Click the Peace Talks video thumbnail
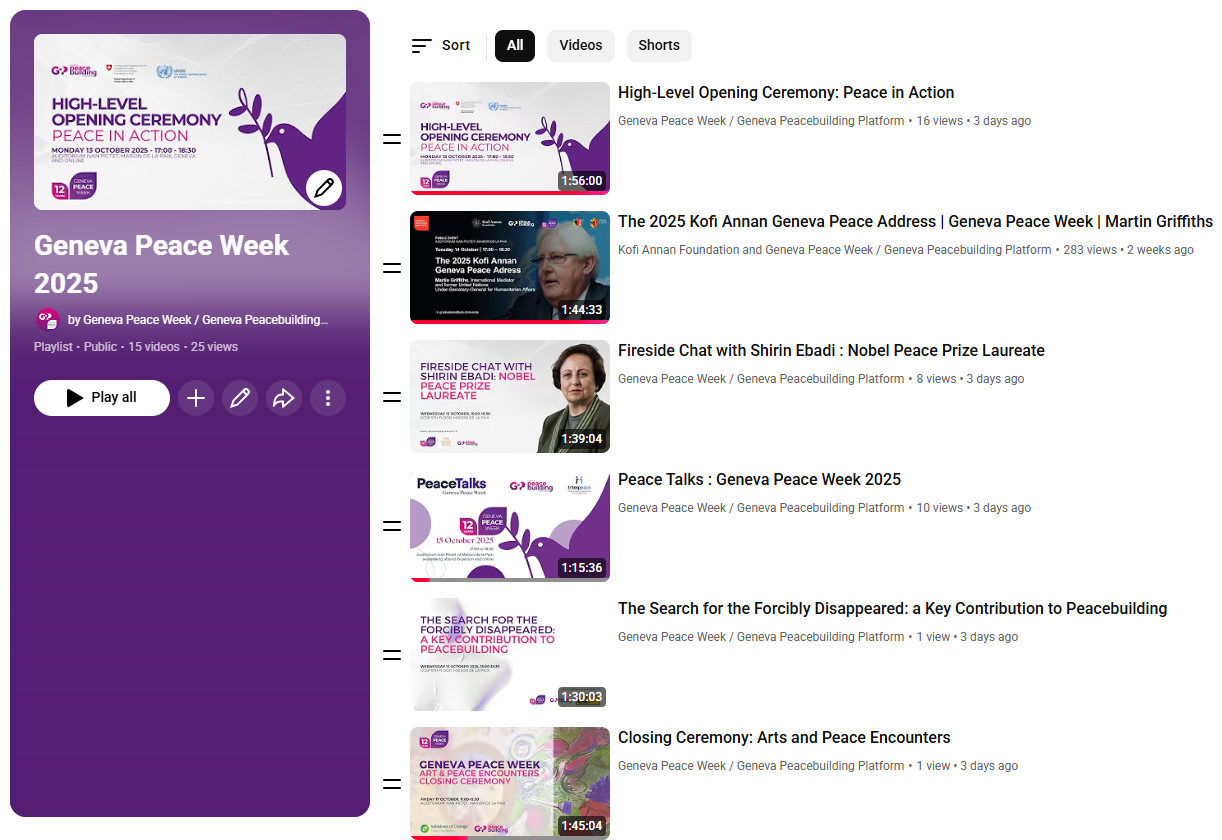The width and height of the screenshot is (1222, 840). 510,526
